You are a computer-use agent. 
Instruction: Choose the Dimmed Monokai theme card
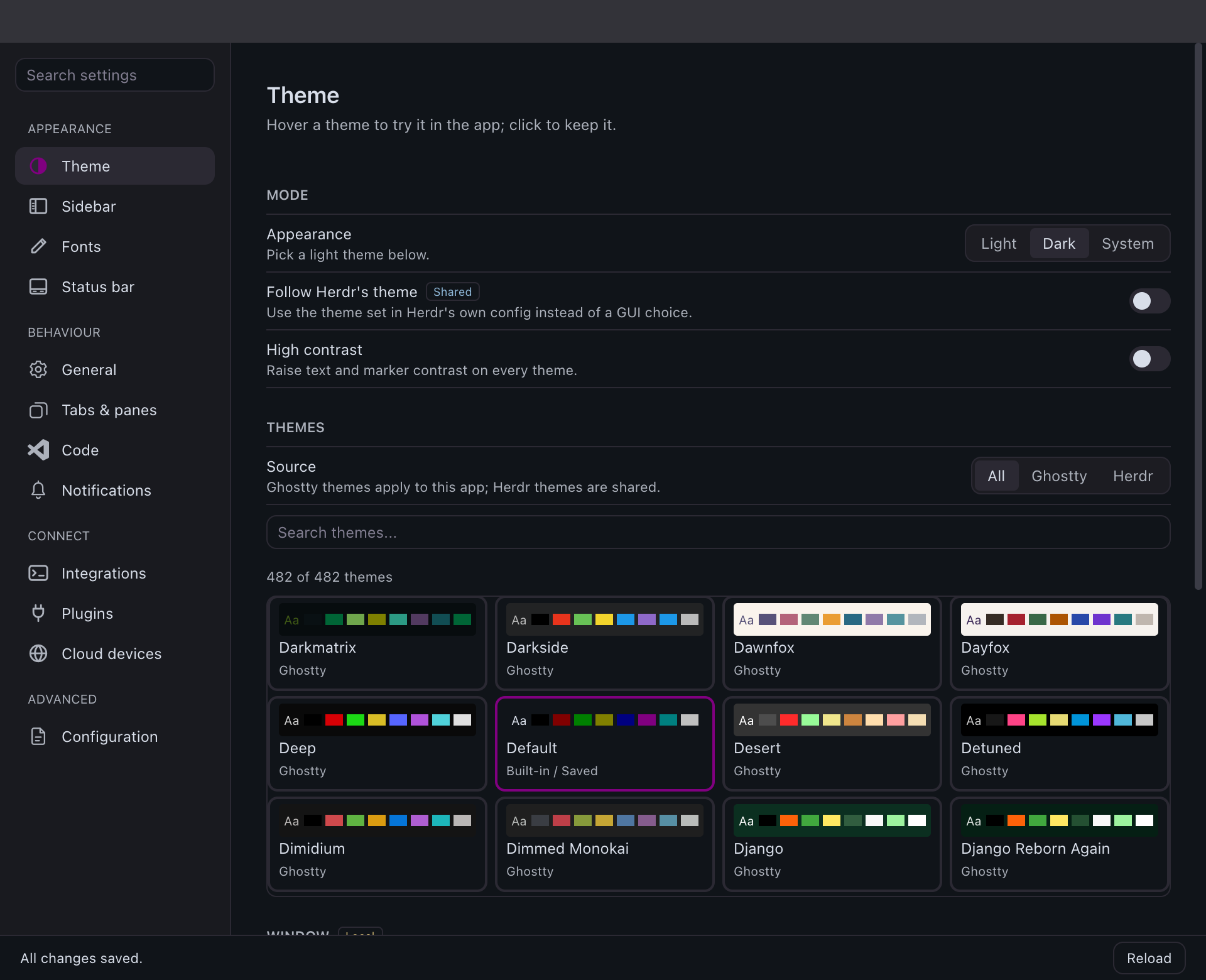(x=605, y=844)
